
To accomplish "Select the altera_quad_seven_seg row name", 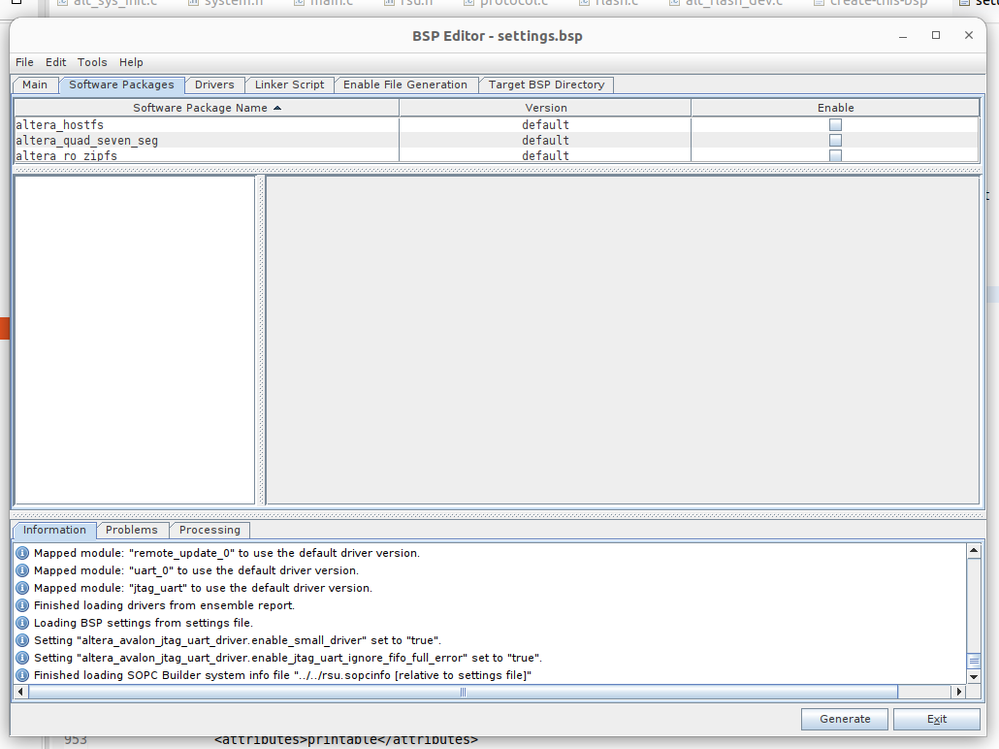I will coord(87,140).
